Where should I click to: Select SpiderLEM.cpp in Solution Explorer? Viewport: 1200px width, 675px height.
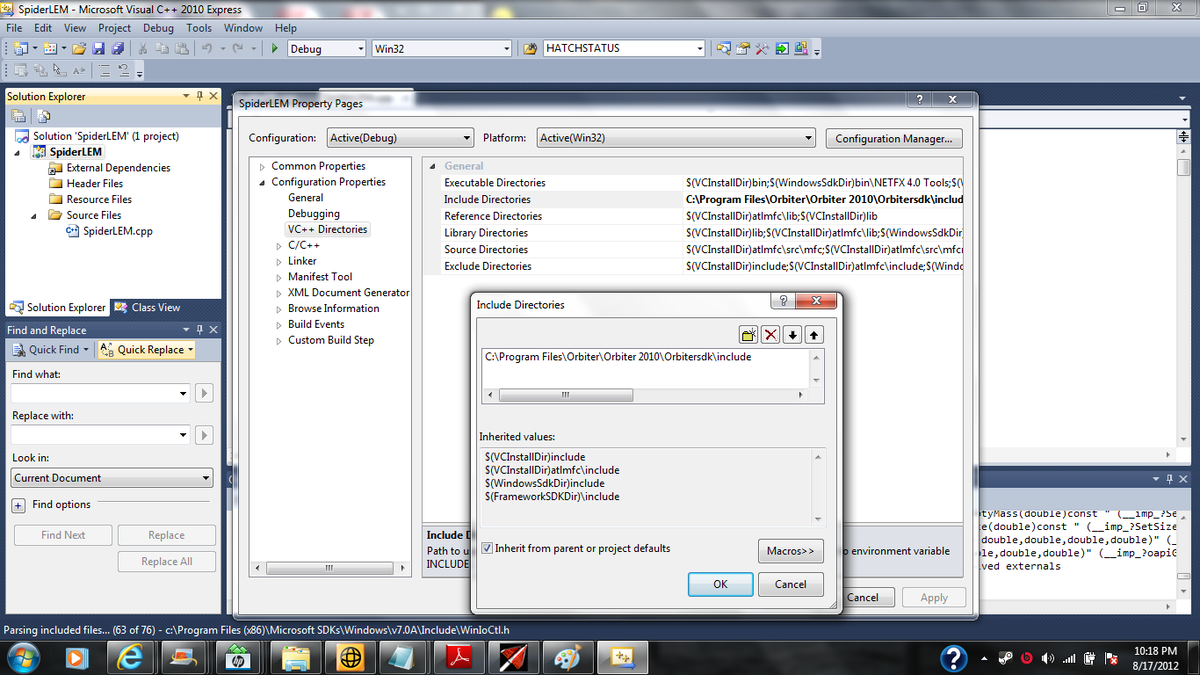tap(118, 231)
